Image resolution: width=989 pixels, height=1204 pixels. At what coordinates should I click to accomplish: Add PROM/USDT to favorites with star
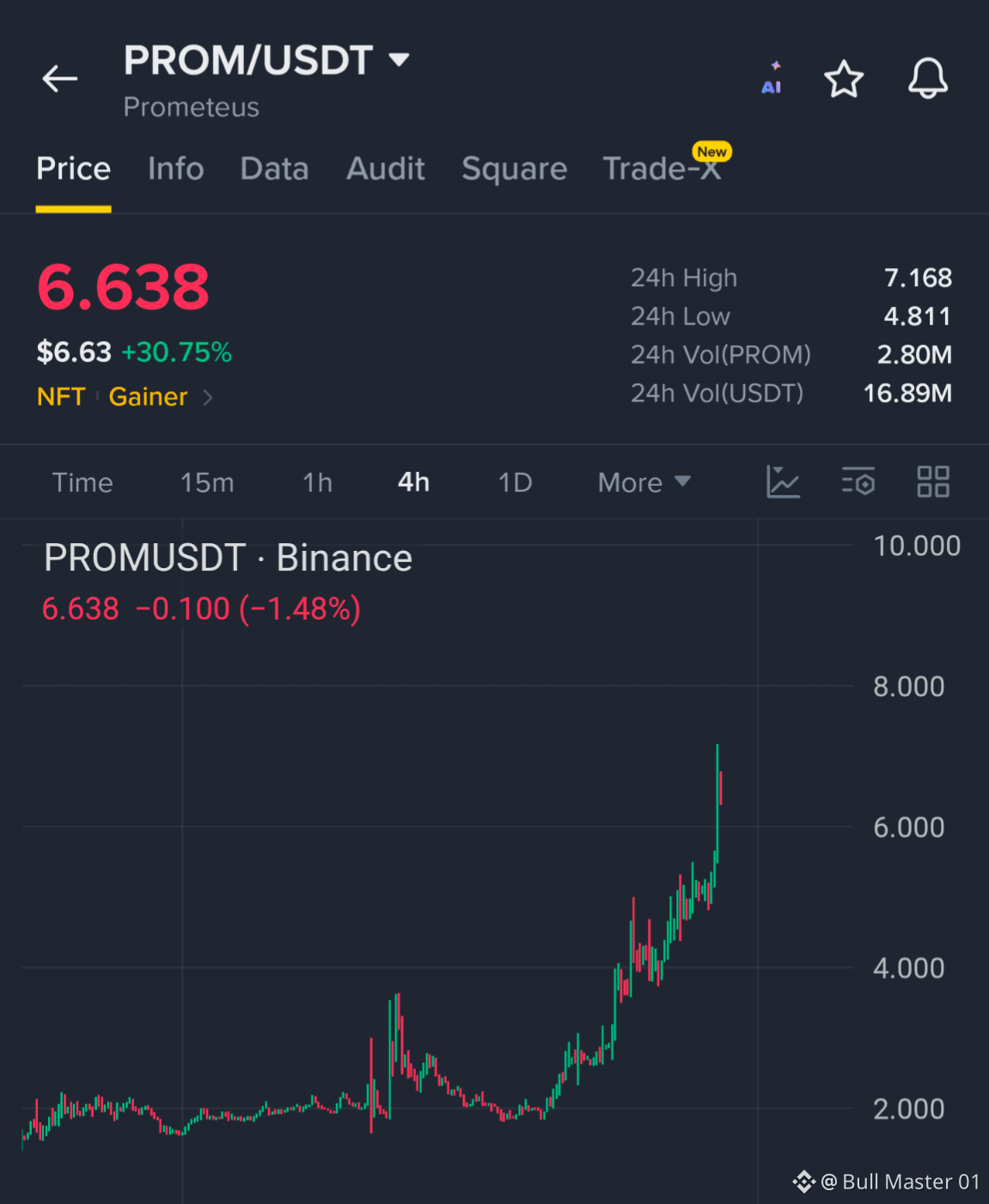pos(844,79)
